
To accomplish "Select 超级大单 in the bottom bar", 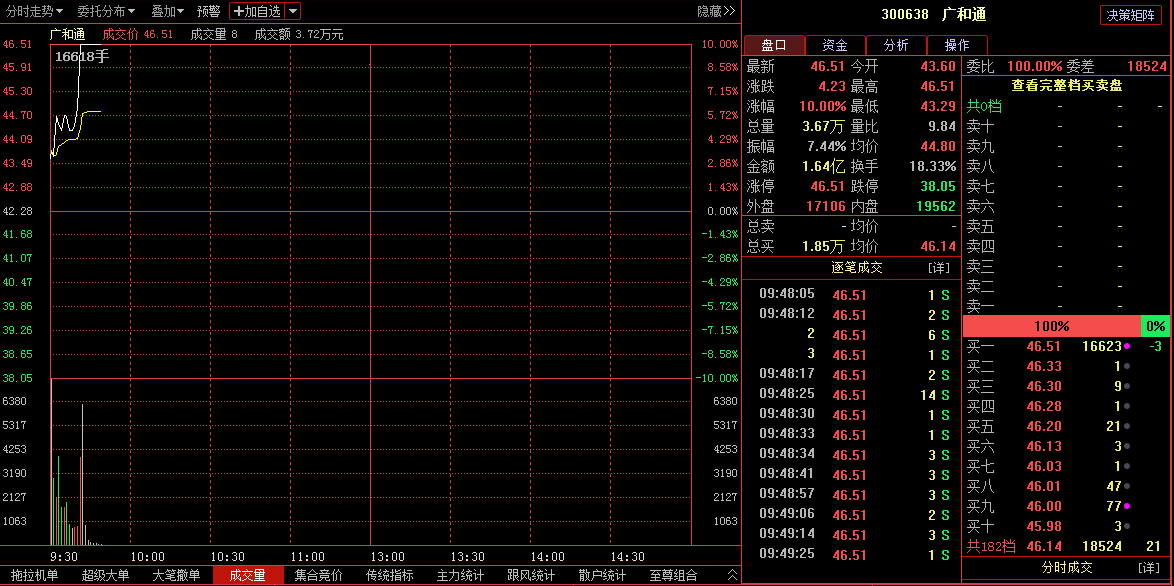I will 105,576.
